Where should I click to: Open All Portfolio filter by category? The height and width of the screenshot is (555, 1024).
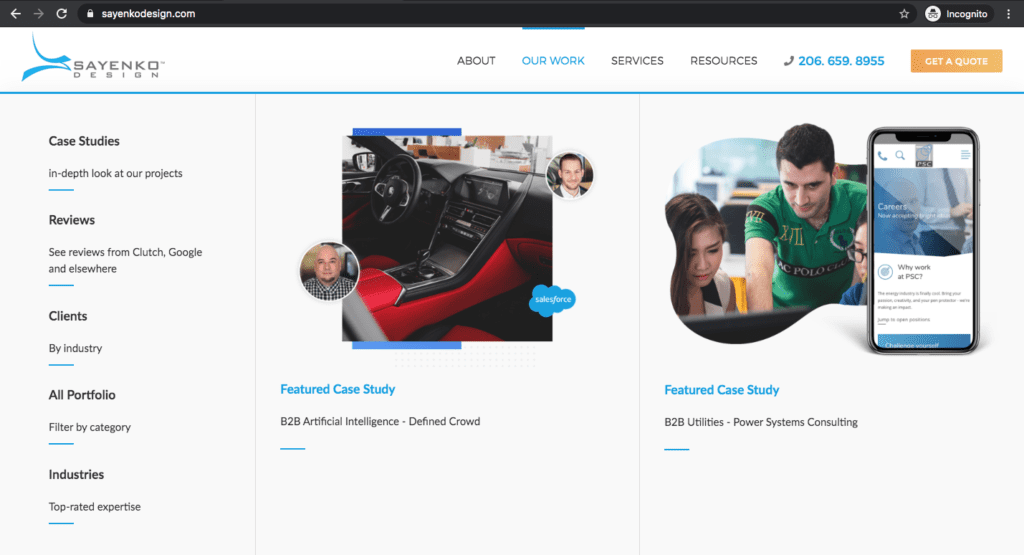click(x=89, y=427)
